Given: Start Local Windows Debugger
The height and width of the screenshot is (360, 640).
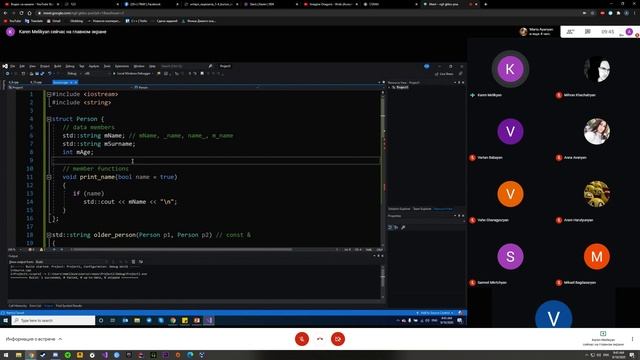Looking at the screenshot, I should 132,73.
